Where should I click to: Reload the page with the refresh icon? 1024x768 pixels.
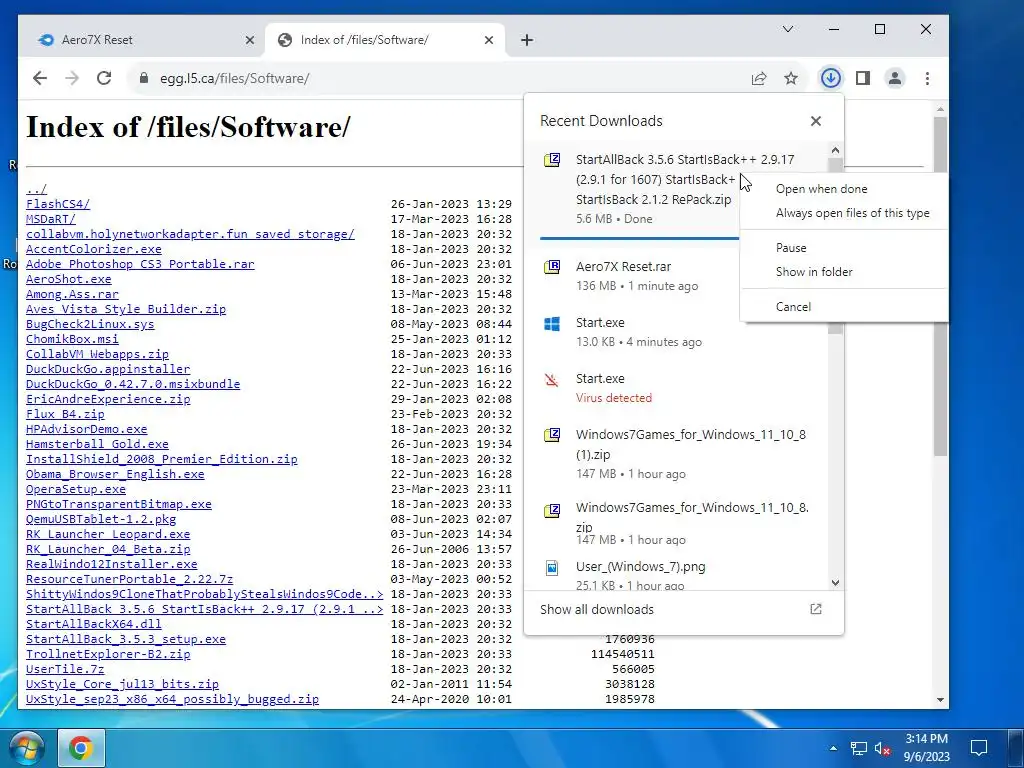(x=104, y=78)
